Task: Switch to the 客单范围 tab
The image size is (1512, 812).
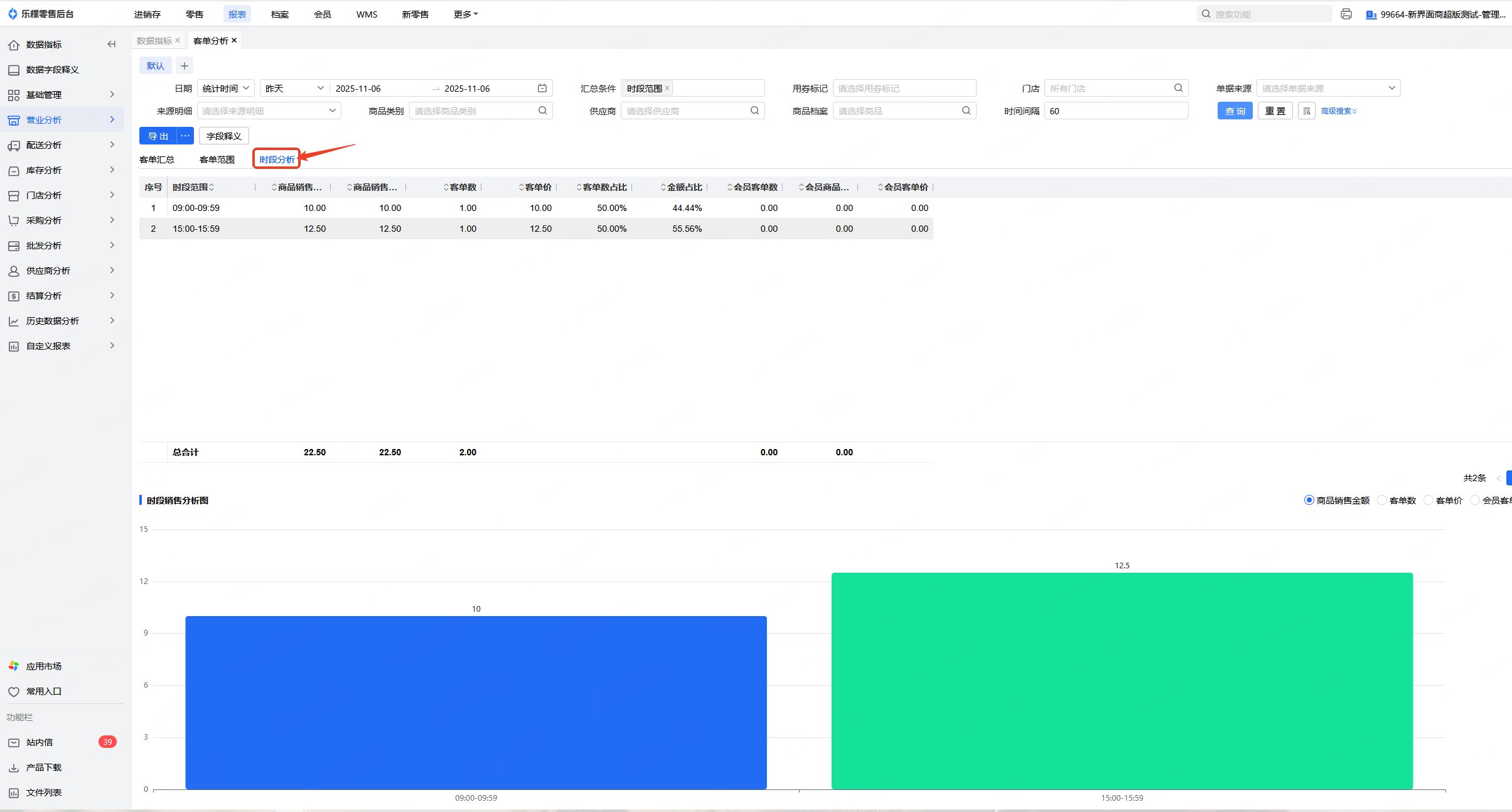Action: (x=217, y=160)
